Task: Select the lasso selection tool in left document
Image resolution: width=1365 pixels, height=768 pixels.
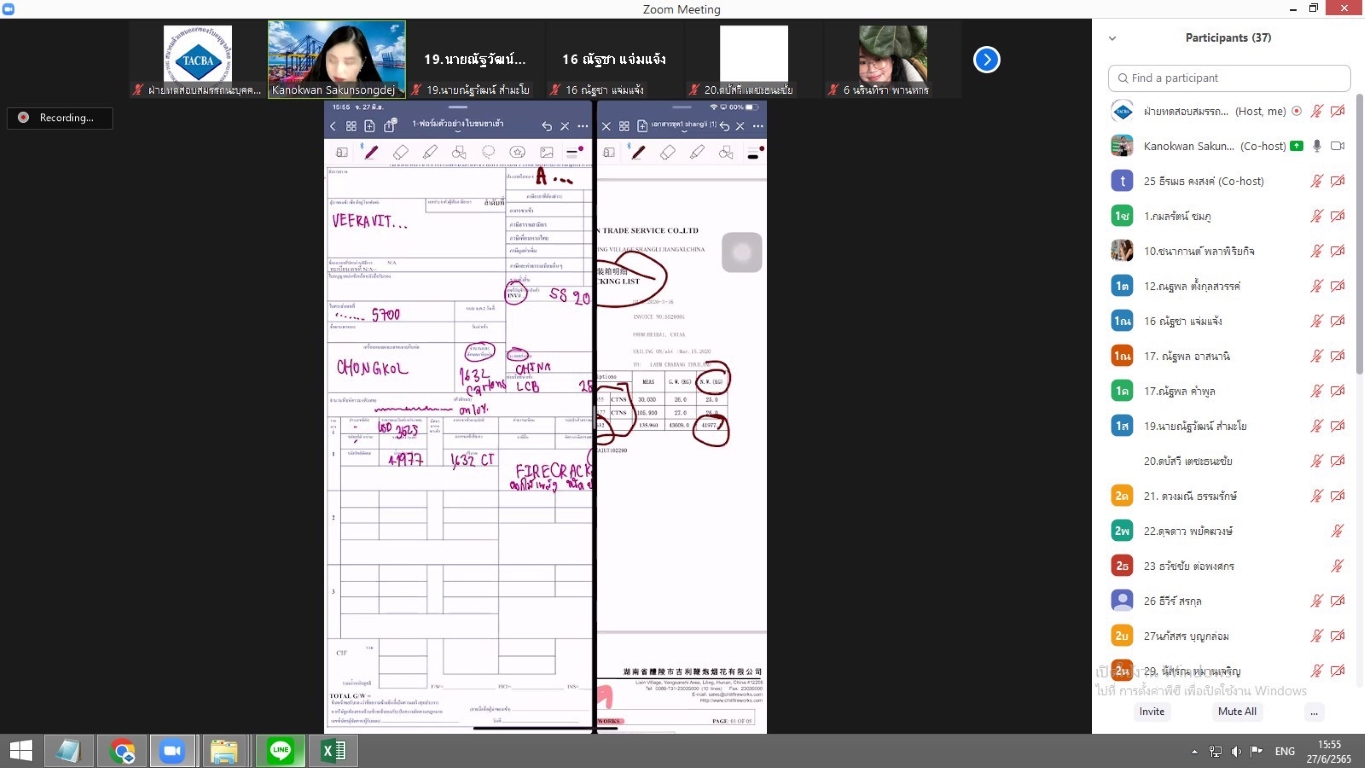Action: 488,153
